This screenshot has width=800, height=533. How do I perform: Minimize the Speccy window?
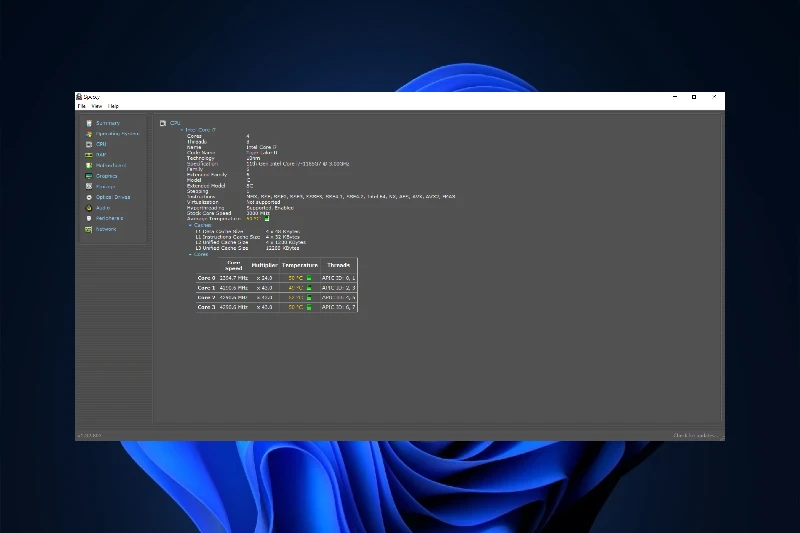click(675, 97)
